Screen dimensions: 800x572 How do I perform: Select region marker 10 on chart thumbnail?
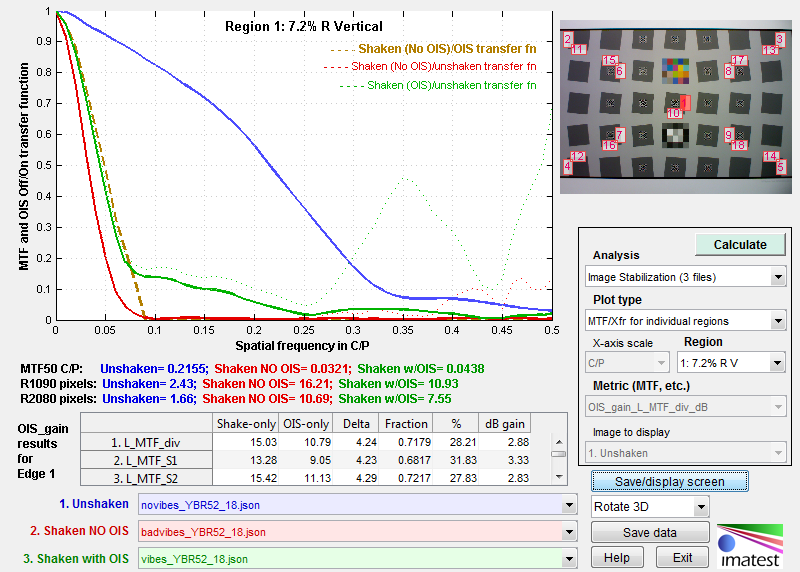pos(674,113)
